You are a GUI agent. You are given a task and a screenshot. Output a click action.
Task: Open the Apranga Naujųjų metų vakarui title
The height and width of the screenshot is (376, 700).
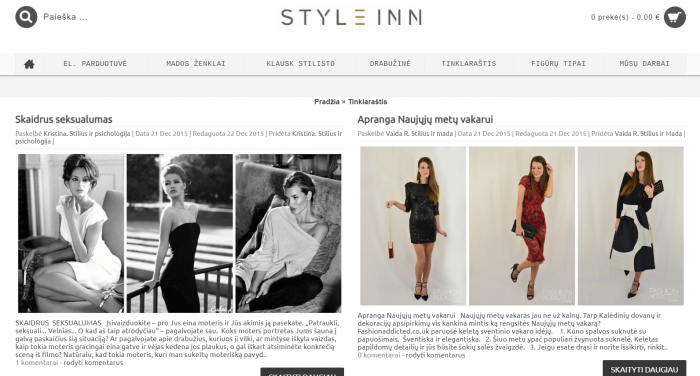(425, 119)
